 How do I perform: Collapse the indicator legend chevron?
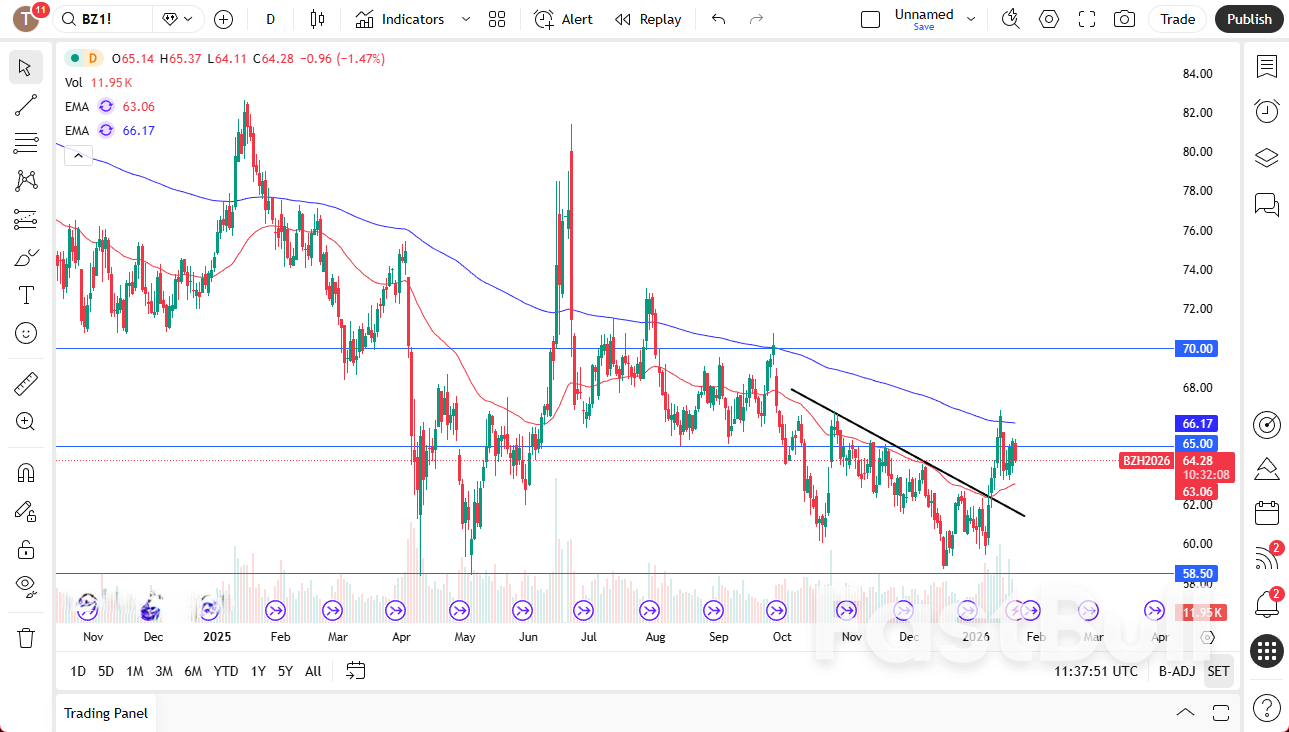coord(79,155)
